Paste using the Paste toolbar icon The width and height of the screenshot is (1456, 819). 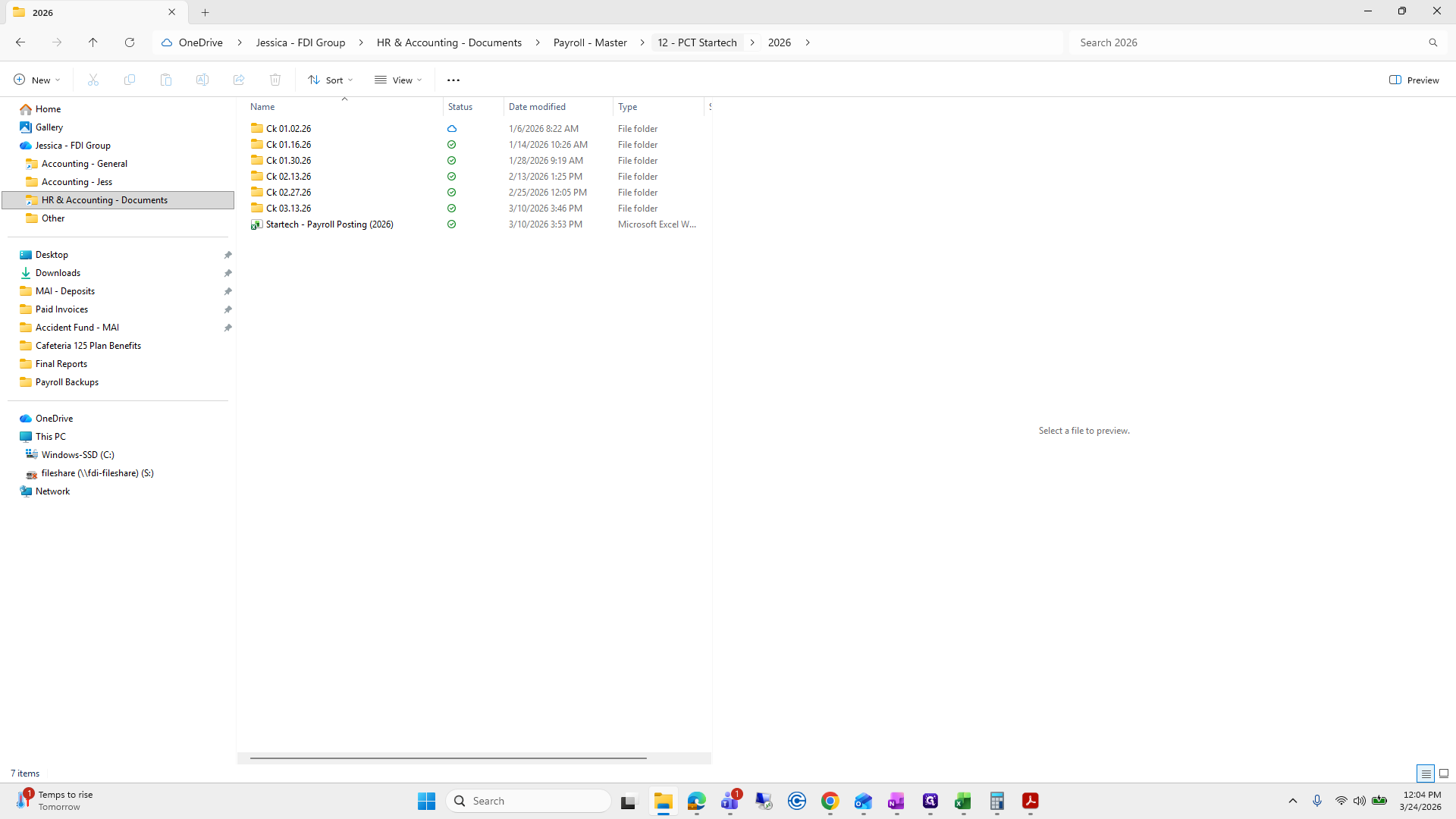coord(165,80)
